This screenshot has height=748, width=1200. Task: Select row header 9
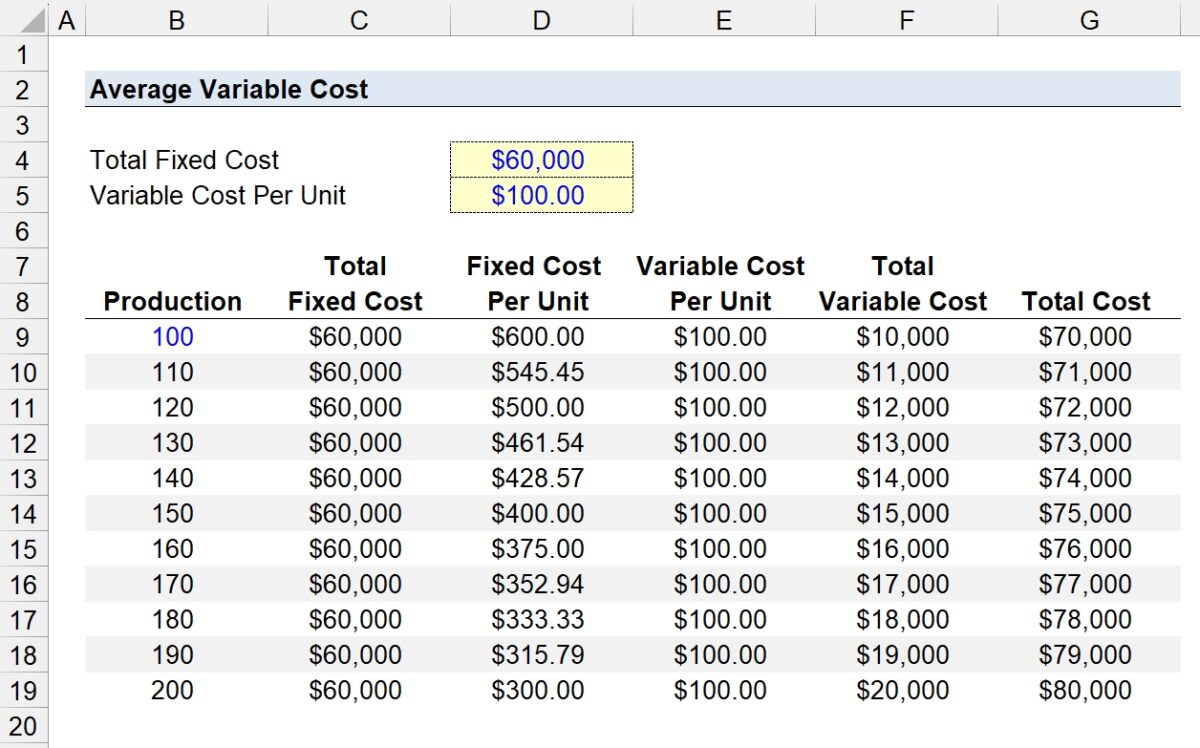pos(22,337)
